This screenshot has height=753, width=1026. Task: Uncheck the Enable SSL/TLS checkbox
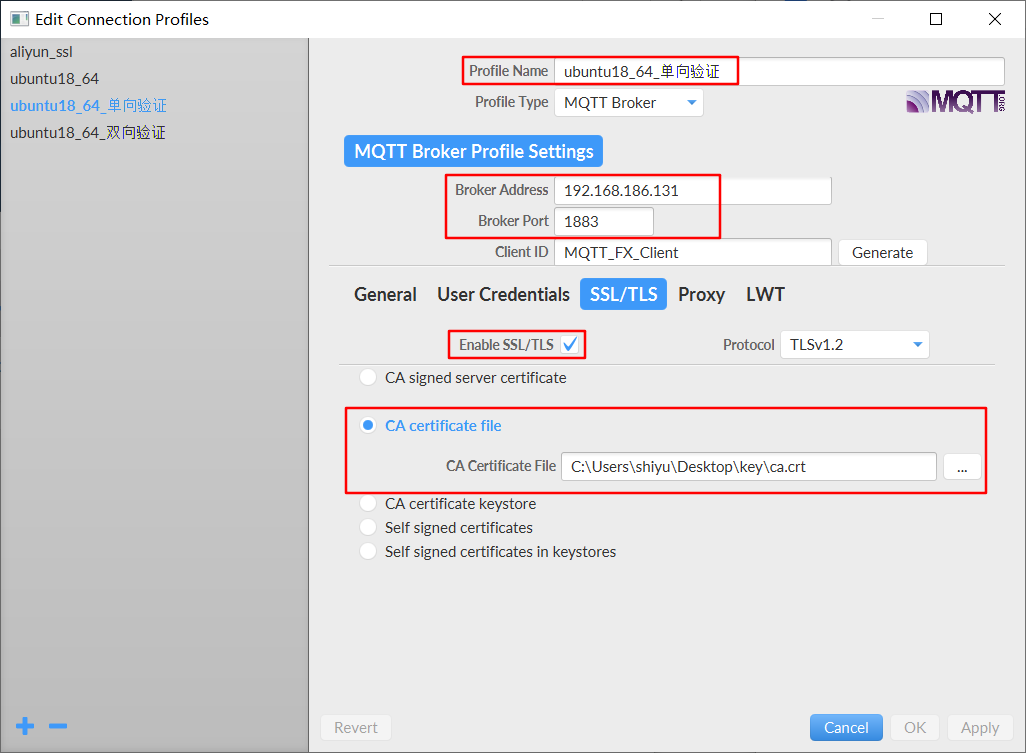coord(571,344)
